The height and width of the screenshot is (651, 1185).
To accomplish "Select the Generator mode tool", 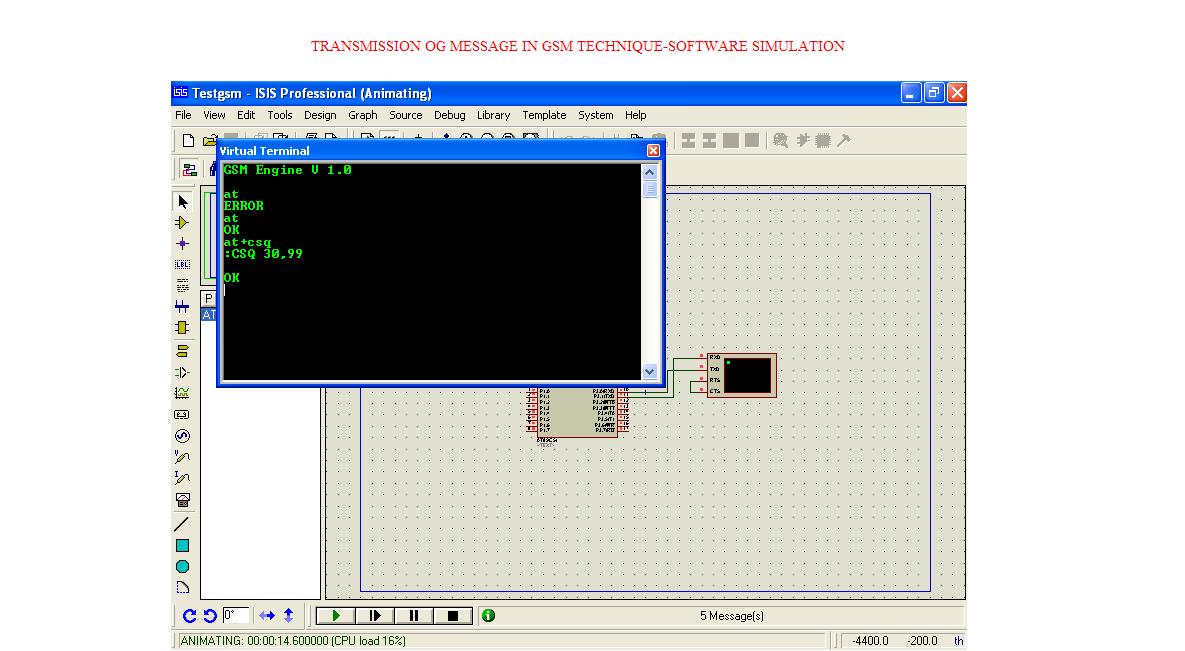I will coord(182,436).
